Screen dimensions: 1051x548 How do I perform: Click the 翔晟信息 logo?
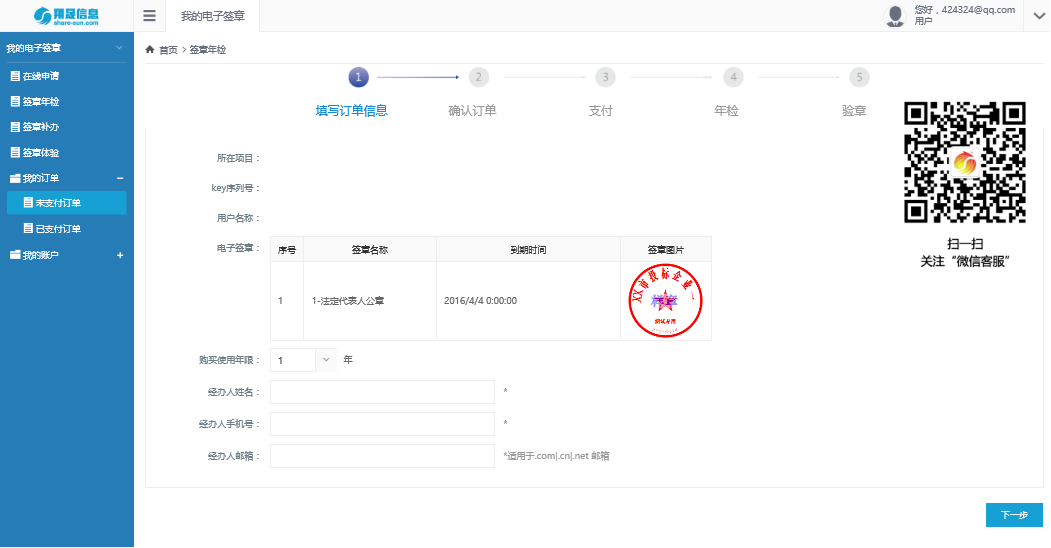coord(66,16)
